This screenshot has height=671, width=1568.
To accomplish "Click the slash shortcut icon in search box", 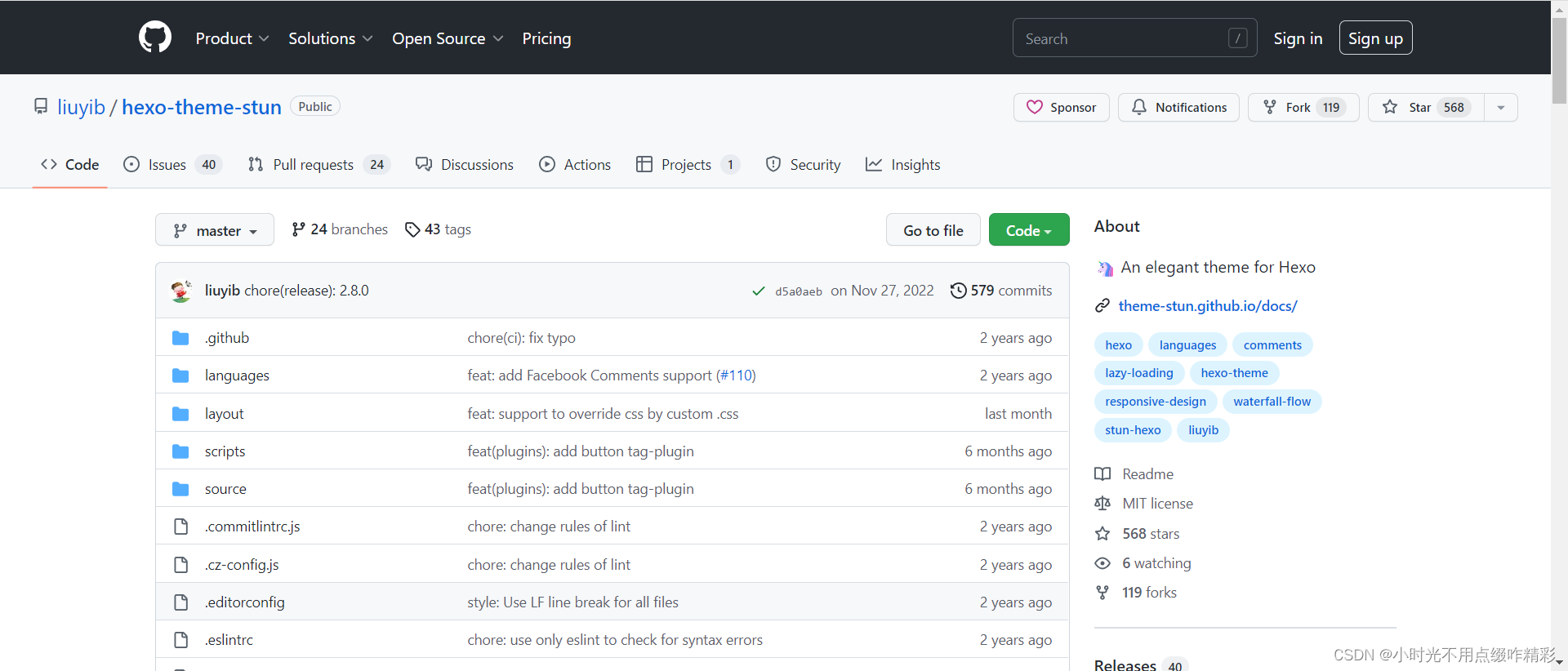I will coord(1237,38).
